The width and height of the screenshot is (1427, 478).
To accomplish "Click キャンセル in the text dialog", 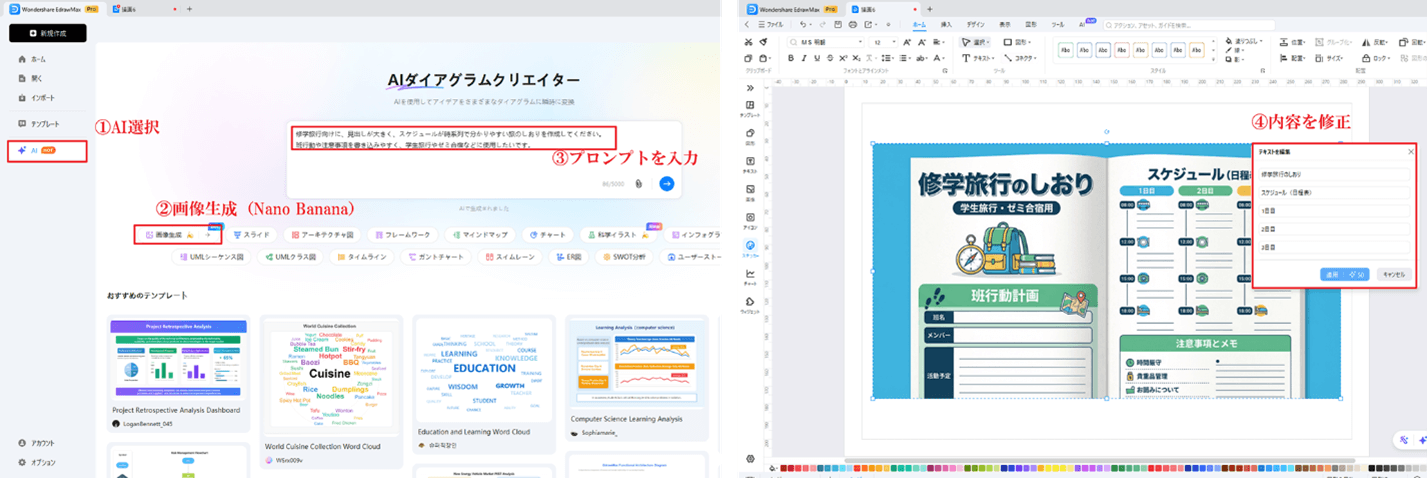I will pos(1392,274).
